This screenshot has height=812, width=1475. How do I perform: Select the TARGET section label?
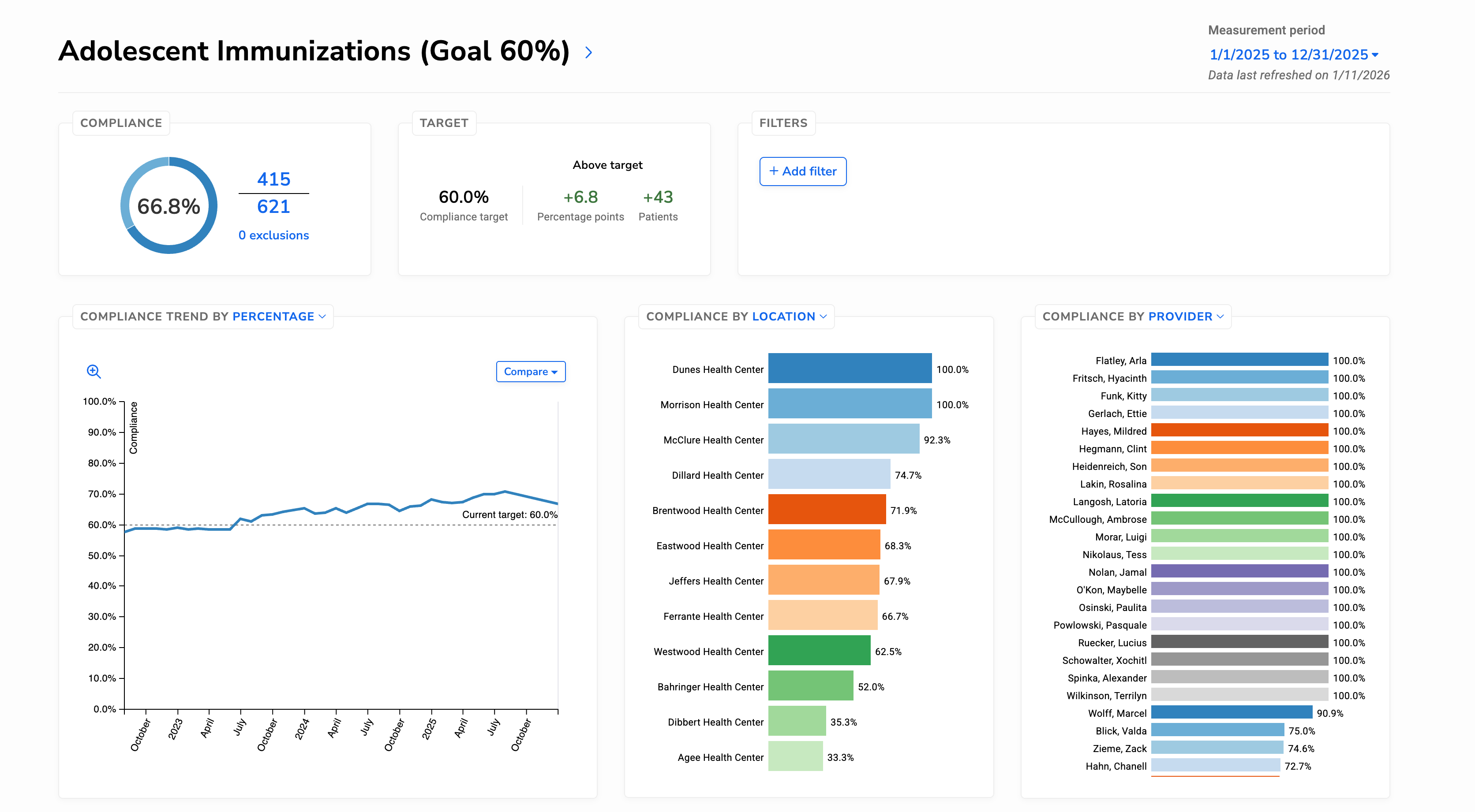click(444, 123)
